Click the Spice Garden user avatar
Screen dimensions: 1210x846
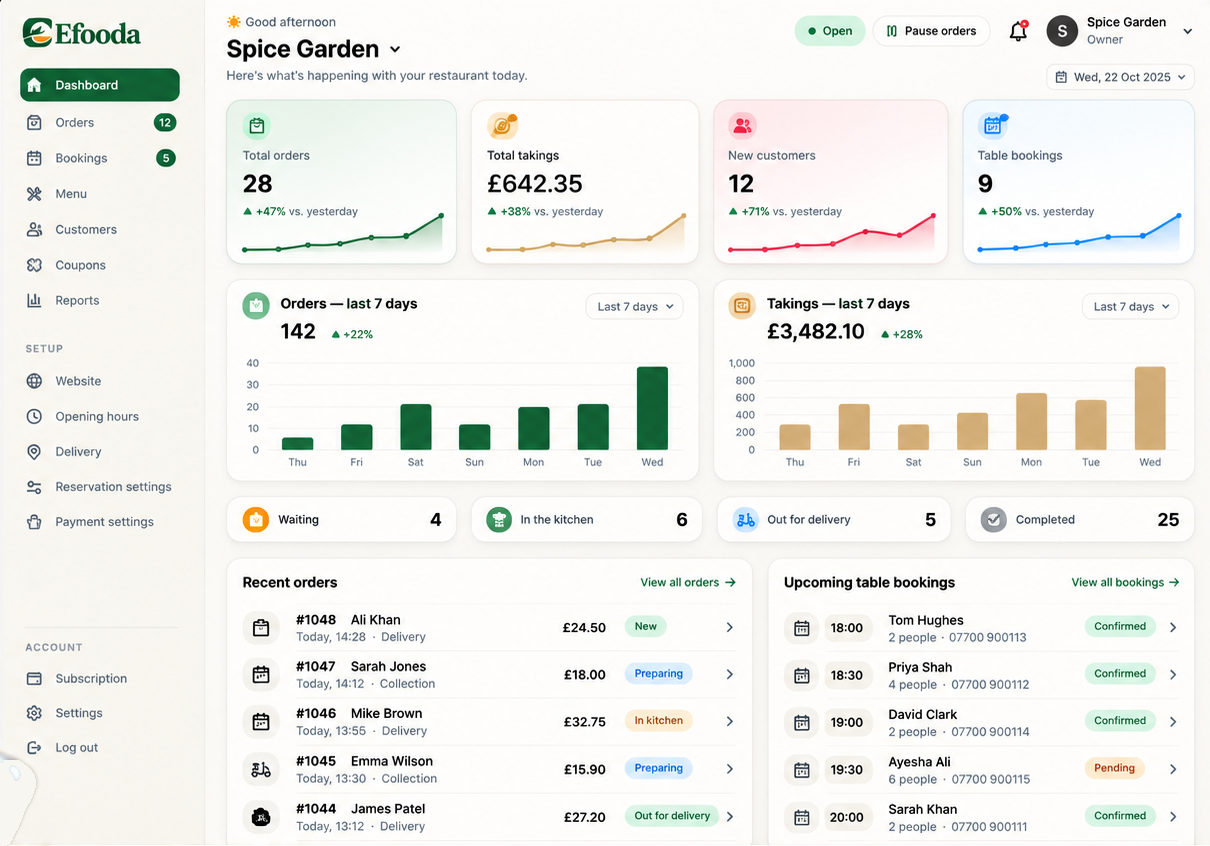1062,31
